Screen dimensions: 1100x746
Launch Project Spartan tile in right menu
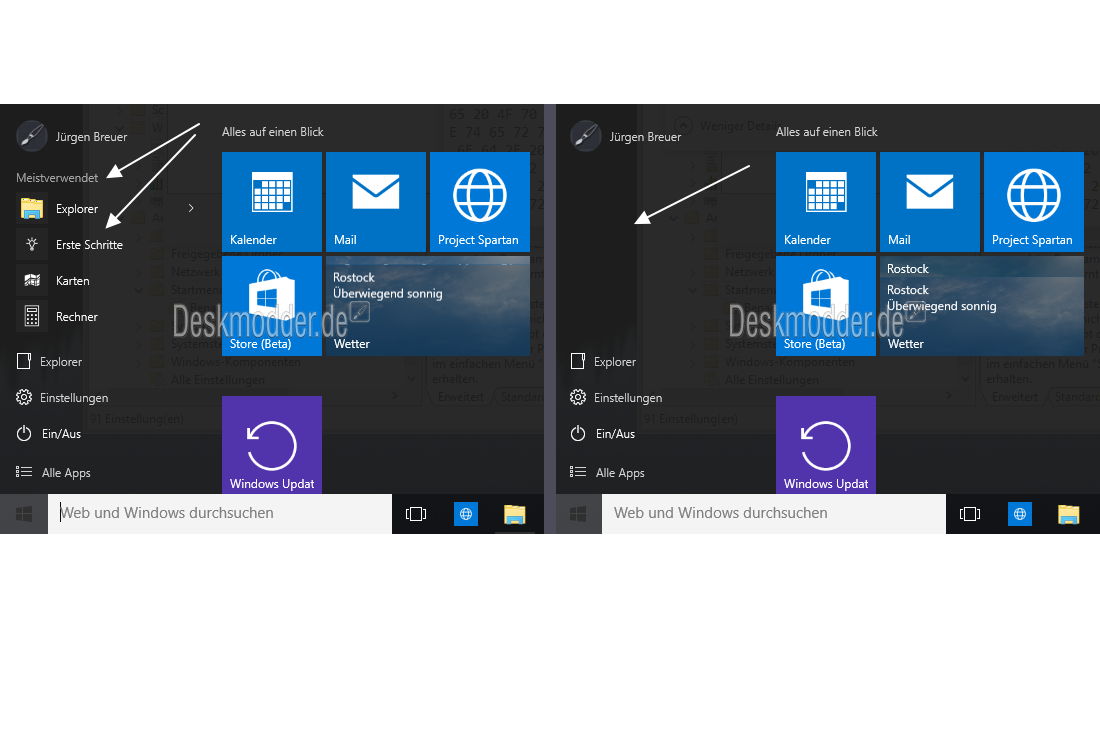(x=1033, y=201)
